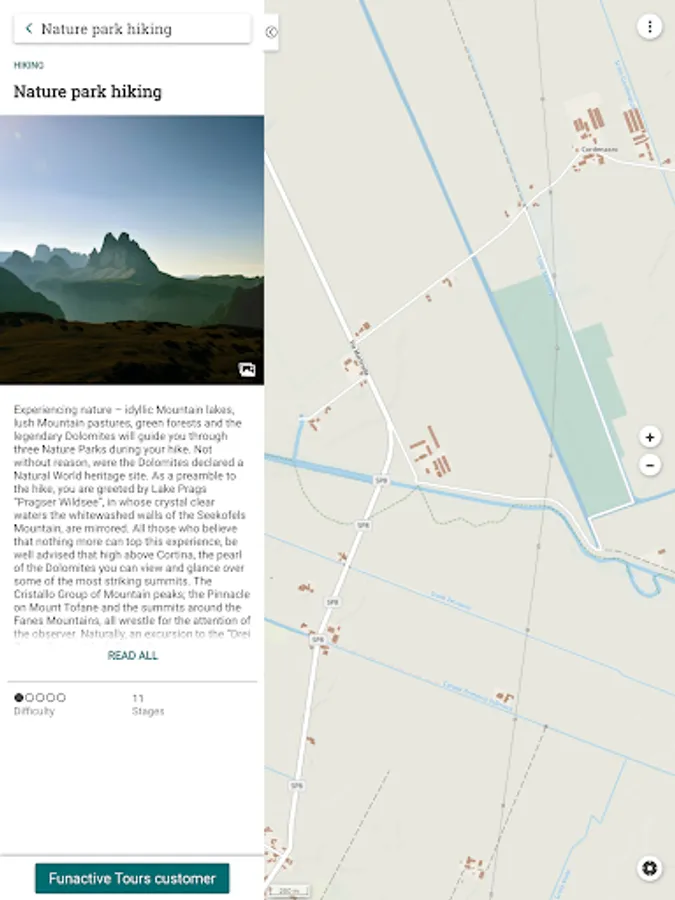Click the tour description text

click(132, 521)
